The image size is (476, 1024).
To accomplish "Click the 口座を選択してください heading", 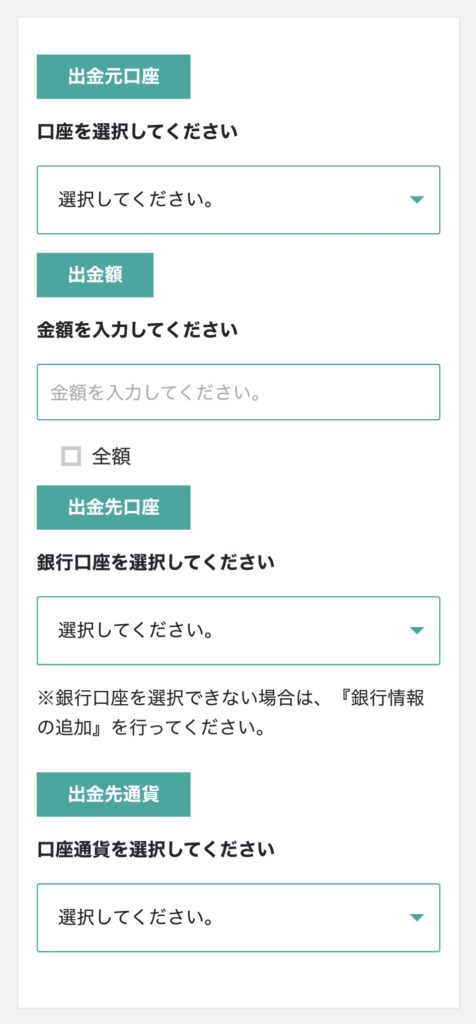I will pos(137,133).
